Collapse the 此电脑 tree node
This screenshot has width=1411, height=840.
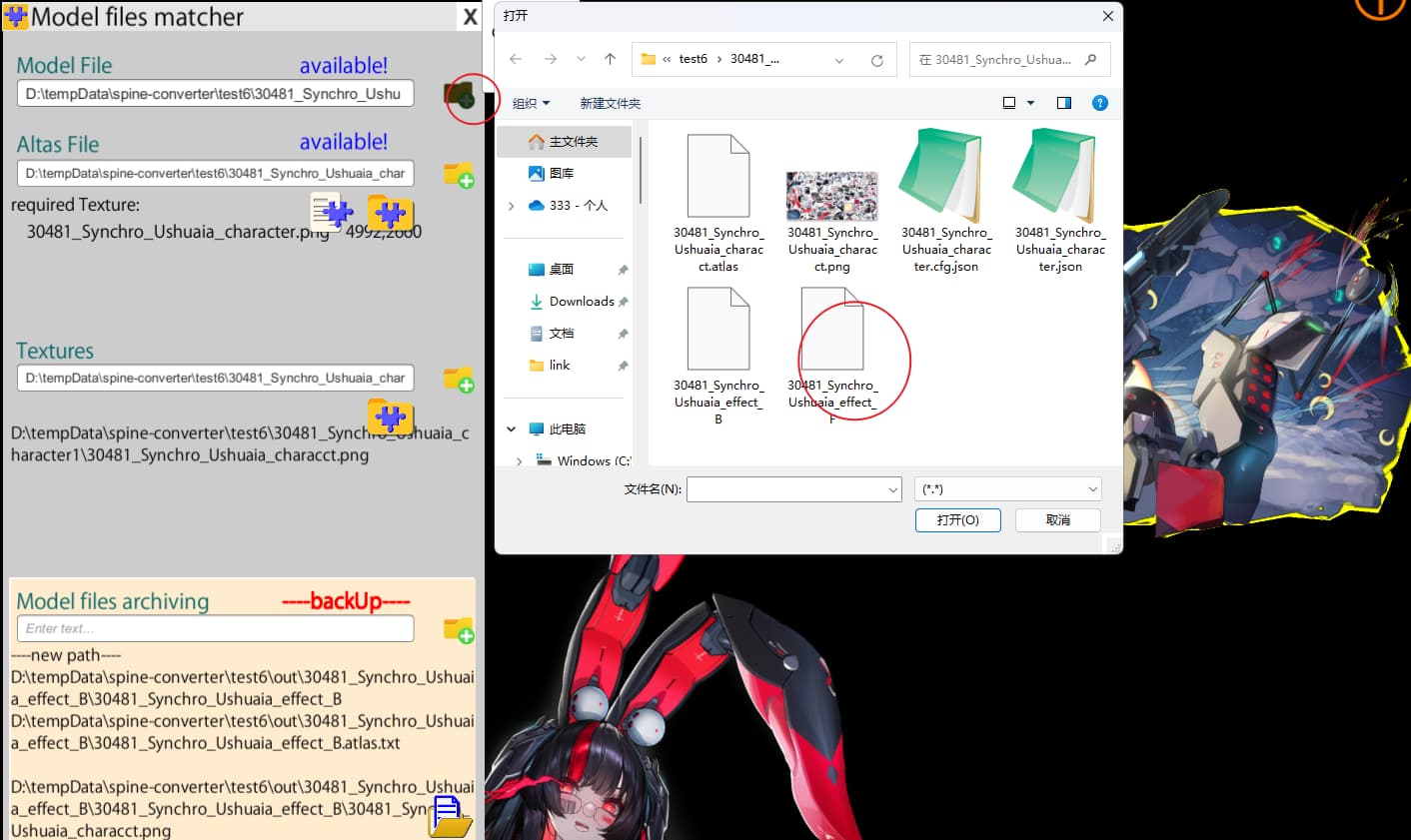pyautogui.click(x=511, y=429)
